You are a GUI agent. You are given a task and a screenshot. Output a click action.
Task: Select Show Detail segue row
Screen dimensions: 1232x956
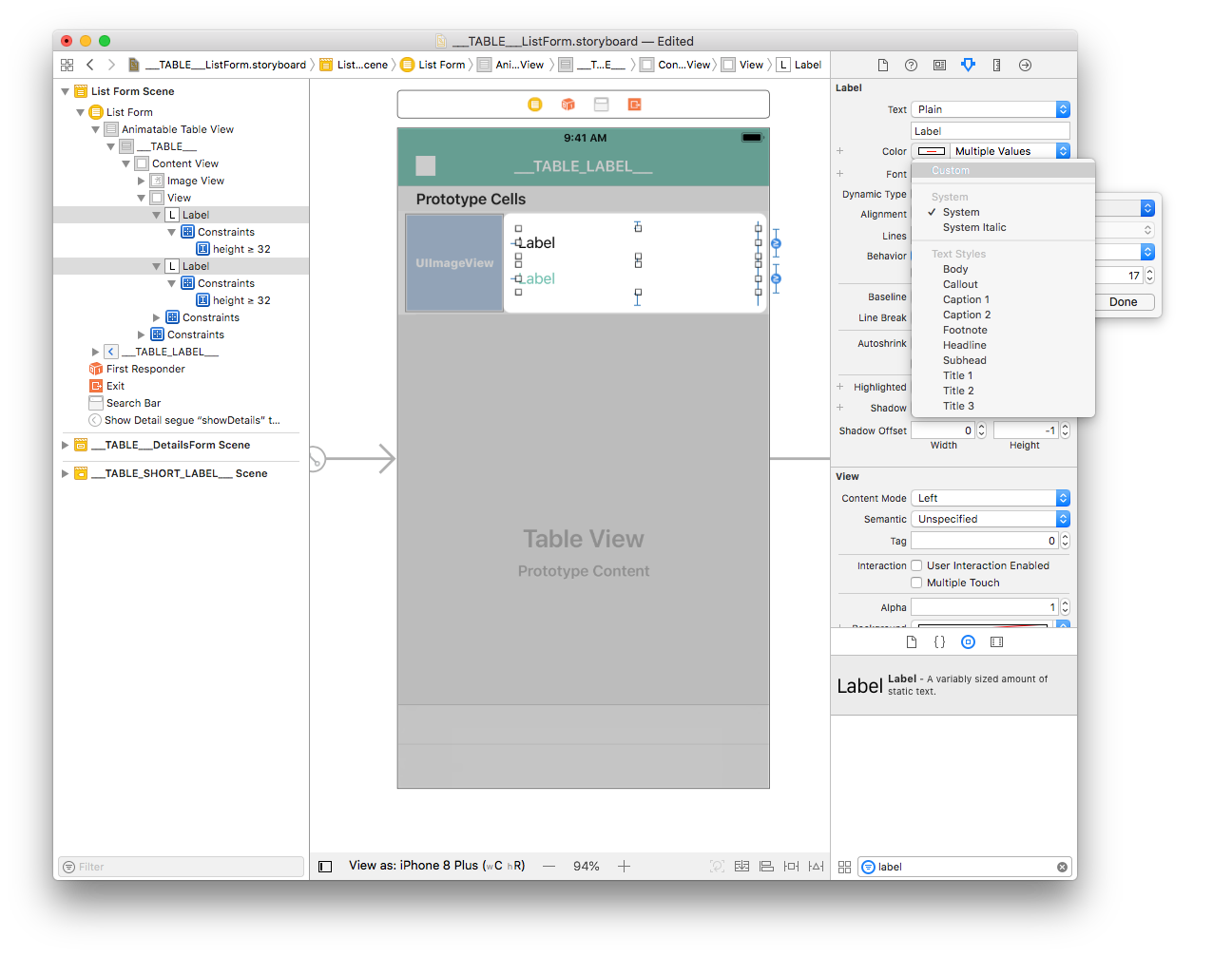tap(181, 420)
